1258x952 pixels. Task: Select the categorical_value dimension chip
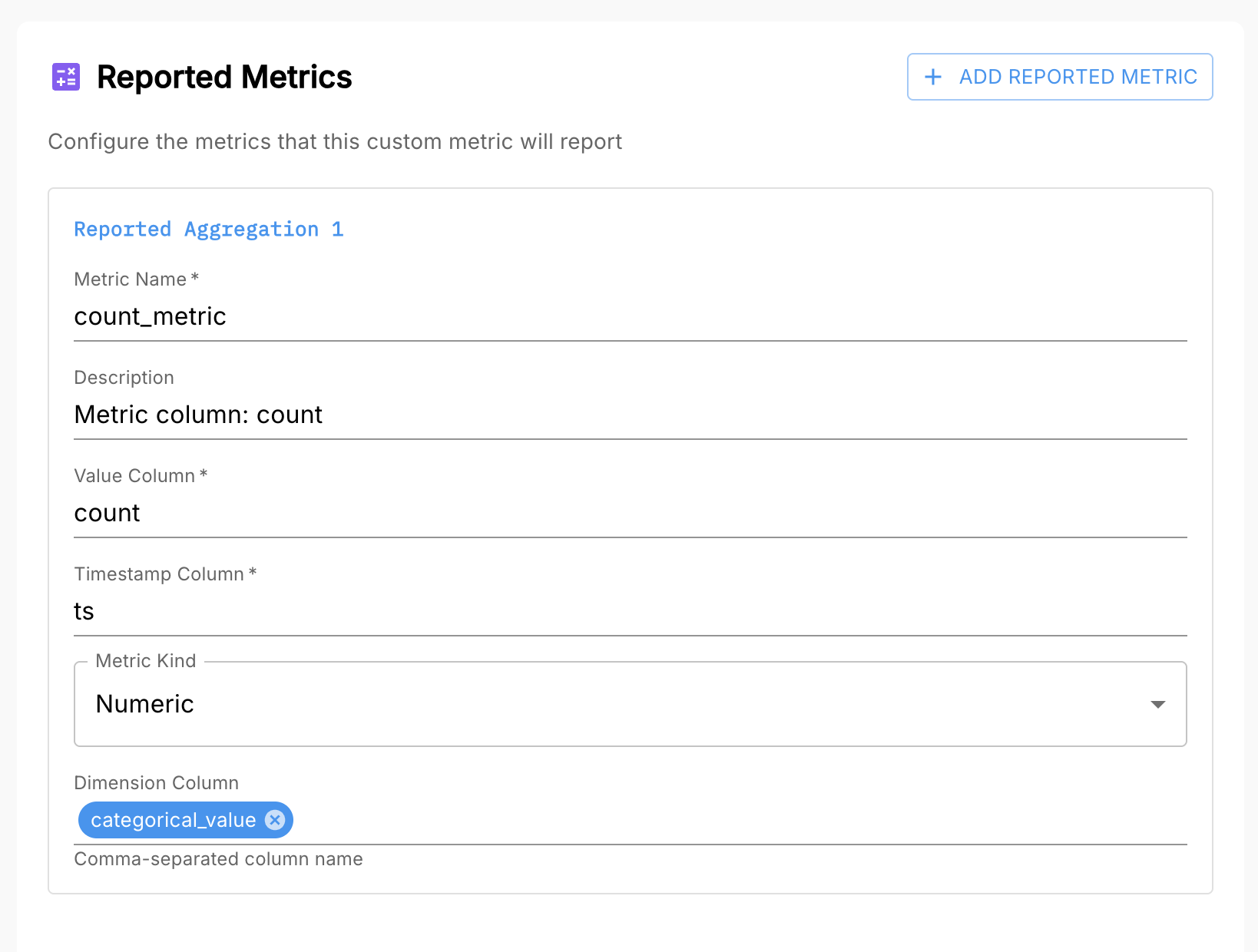173,820
